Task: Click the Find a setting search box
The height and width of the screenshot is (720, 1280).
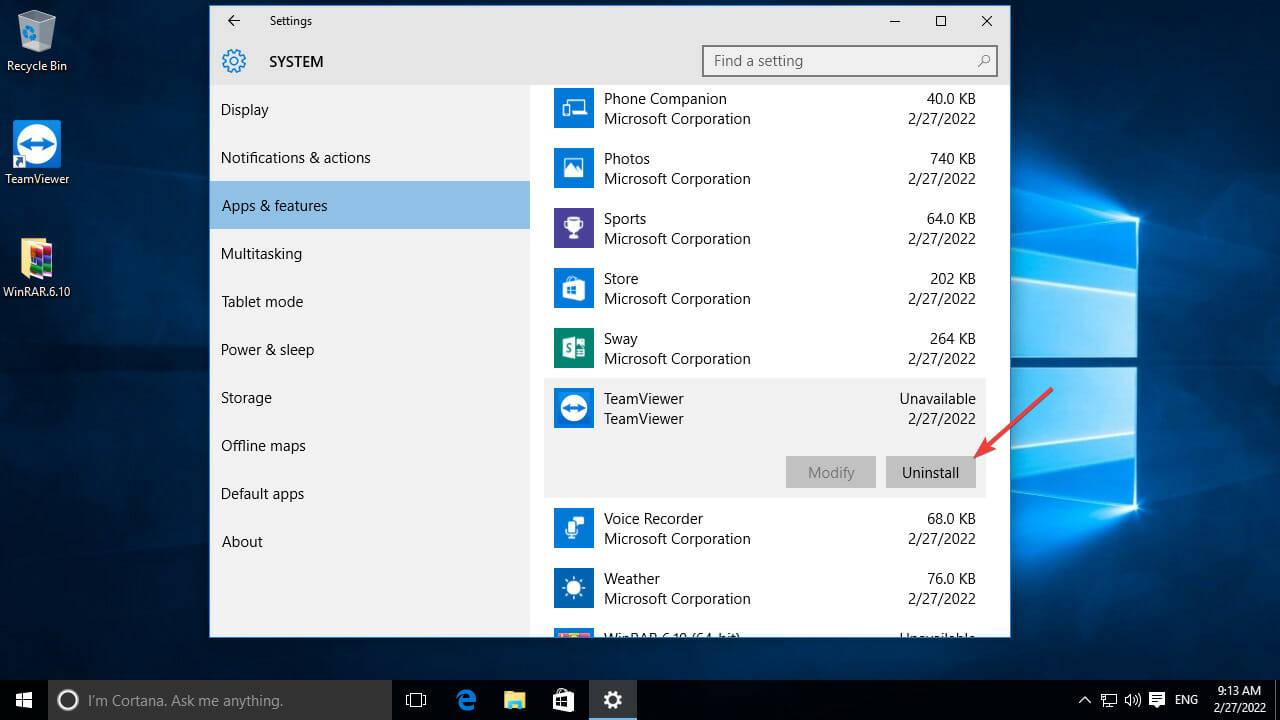Action: pos(849,61)
